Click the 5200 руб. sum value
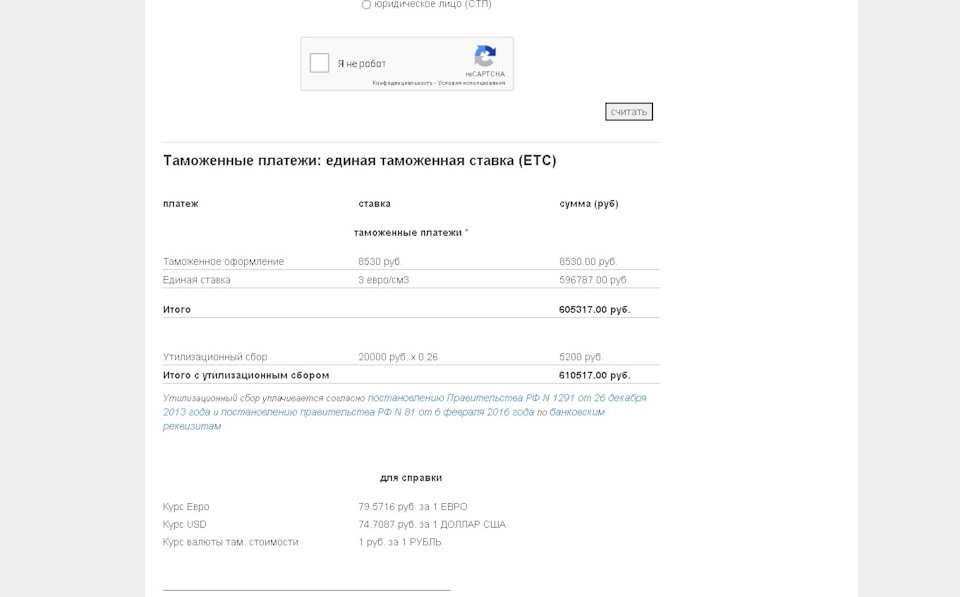Image resolution: width=960 pixels, height=597 pixels. pyautogui.click(x=581, y=357)
